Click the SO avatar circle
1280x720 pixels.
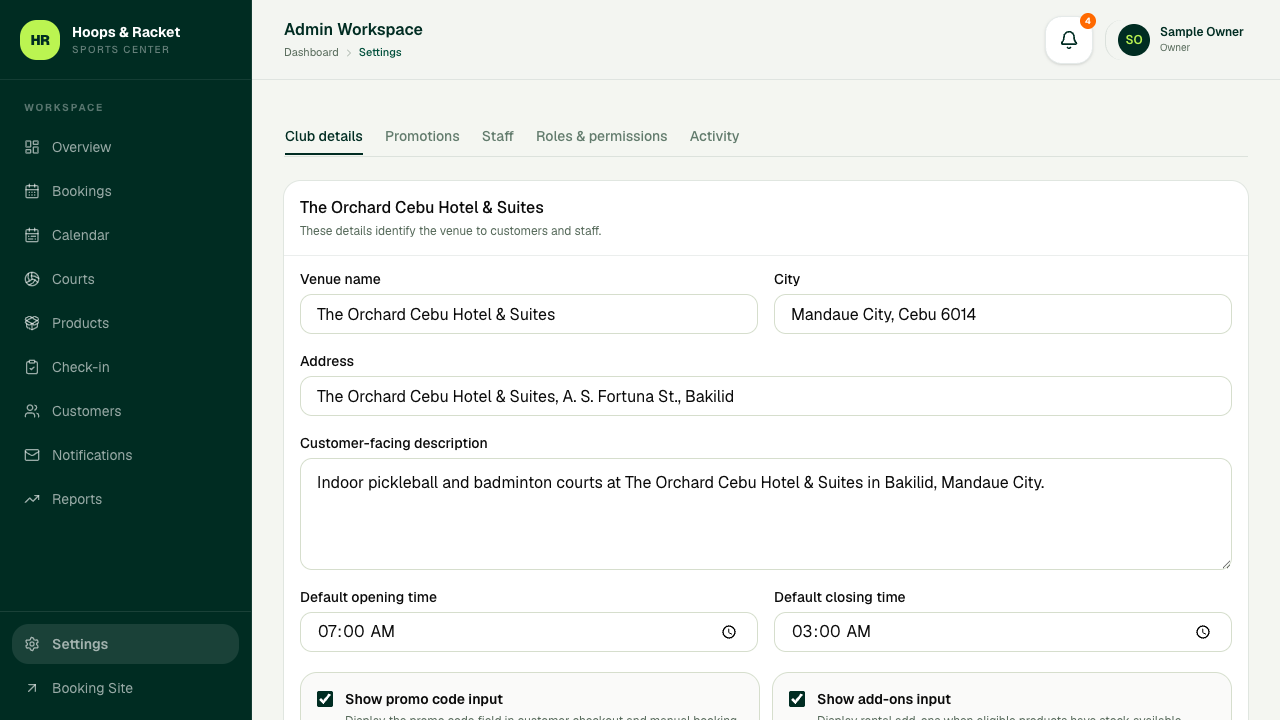pyautogui.click(x=1134, y=40)
